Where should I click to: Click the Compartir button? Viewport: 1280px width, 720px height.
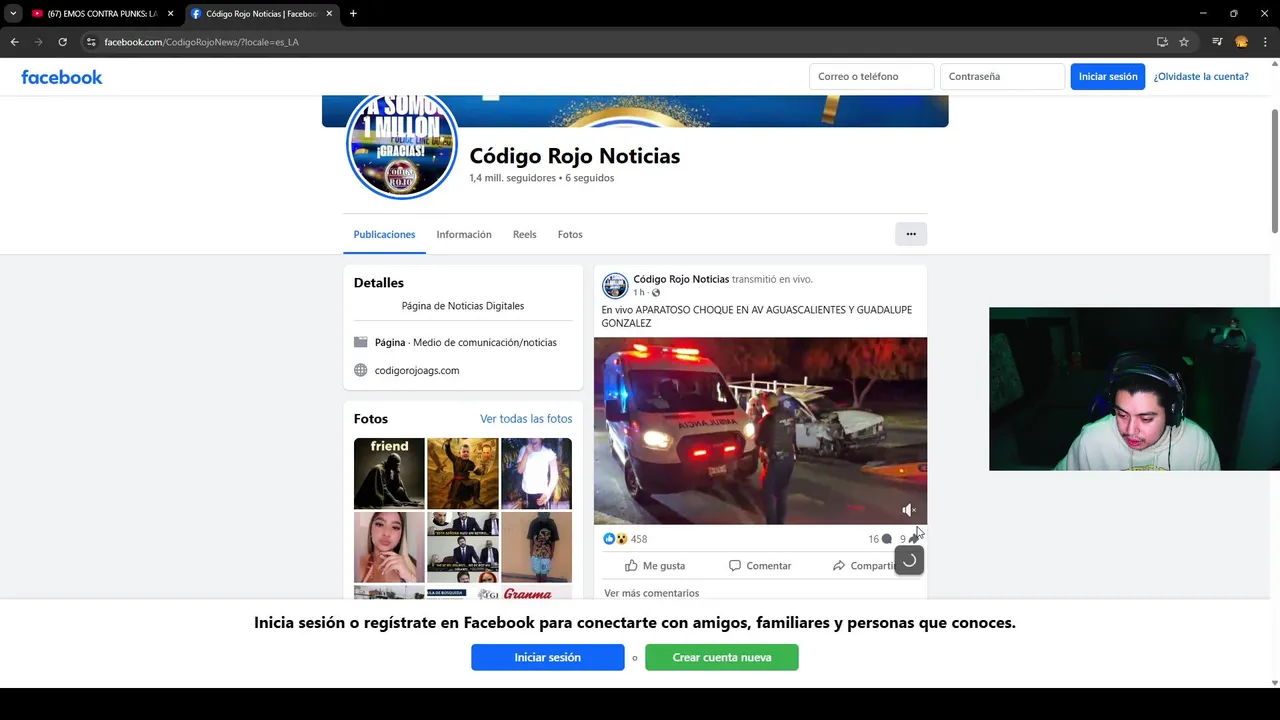865,566
